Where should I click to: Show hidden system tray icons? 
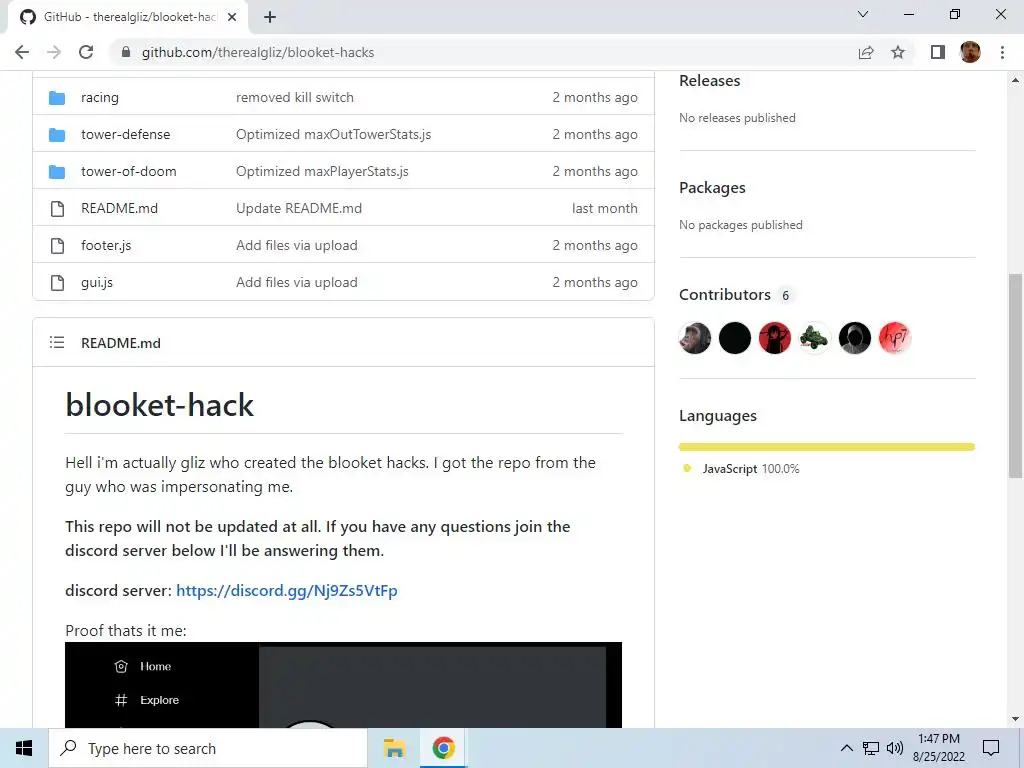point(846,748)
